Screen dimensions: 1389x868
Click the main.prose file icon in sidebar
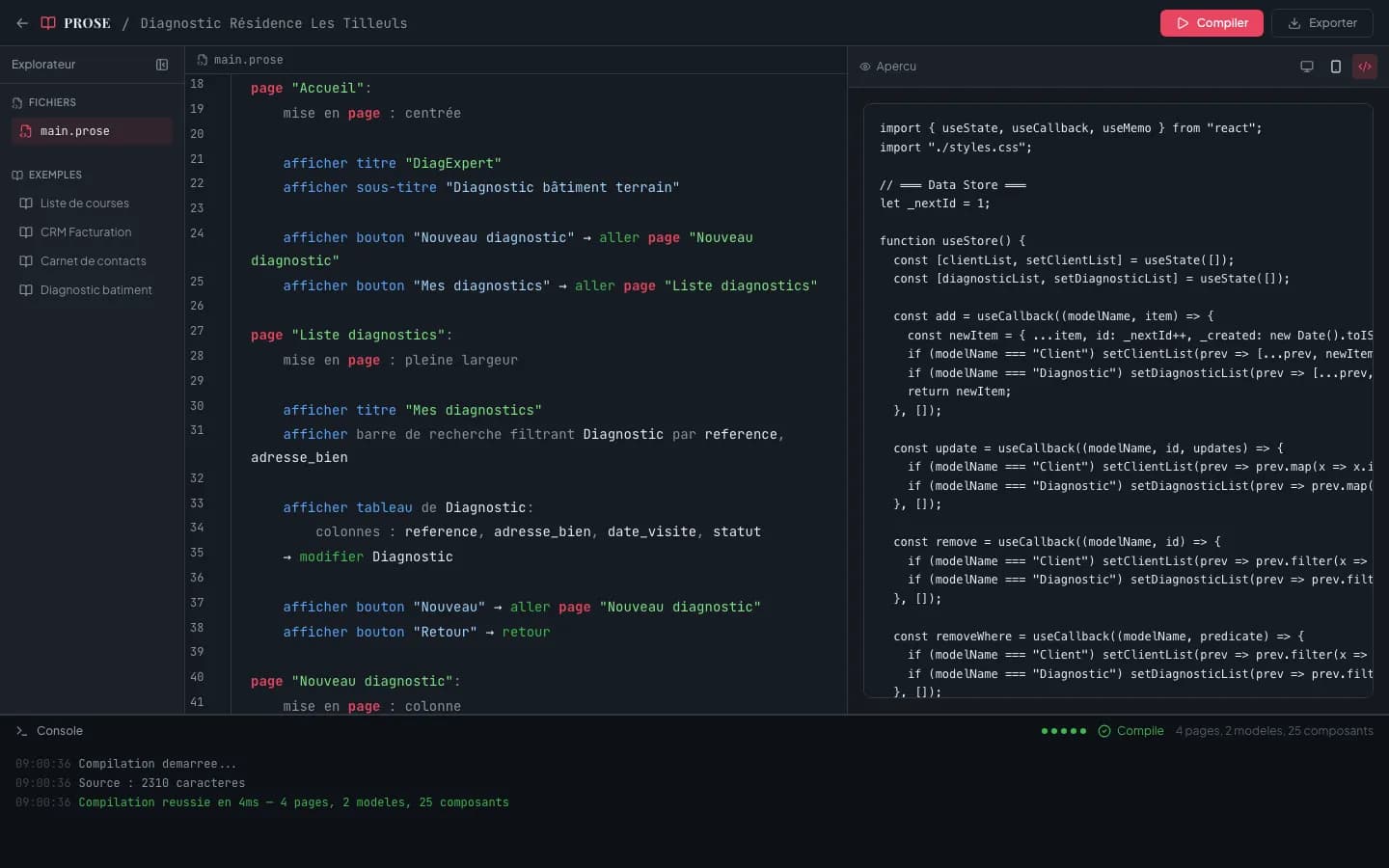(x=26, y=131)
